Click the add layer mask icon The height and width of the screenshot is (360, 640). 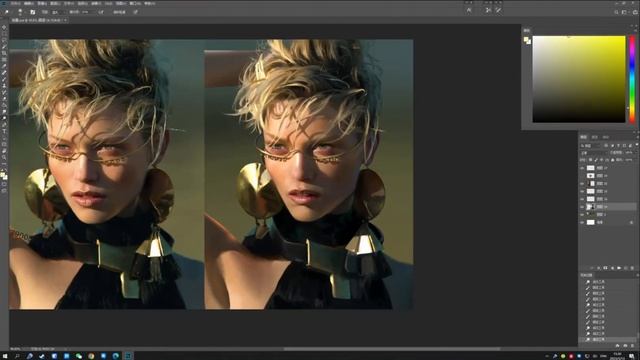click(x=605, y=268)
